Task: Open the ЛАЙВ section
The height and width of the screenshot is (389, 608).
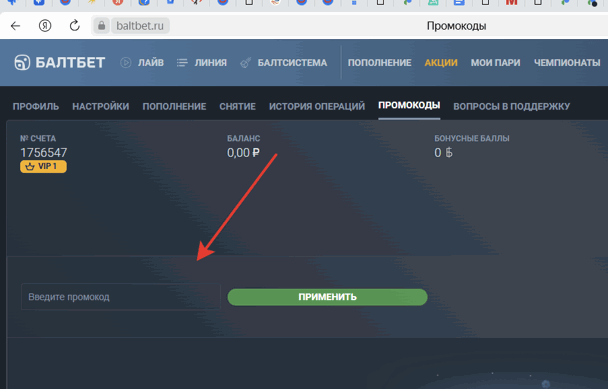Action: 151,62
